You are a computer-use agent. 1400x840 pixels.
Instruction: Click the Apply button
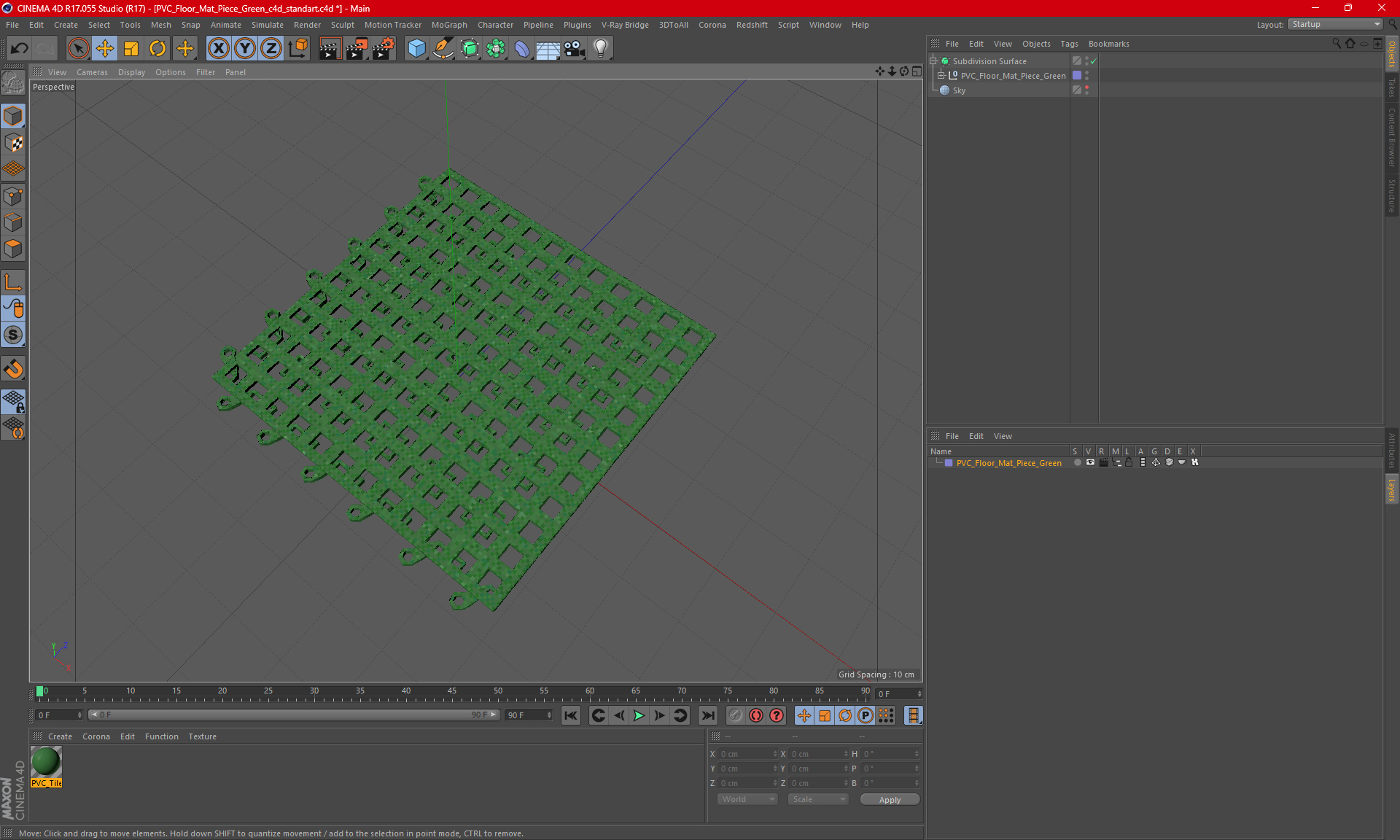[890, 800]
